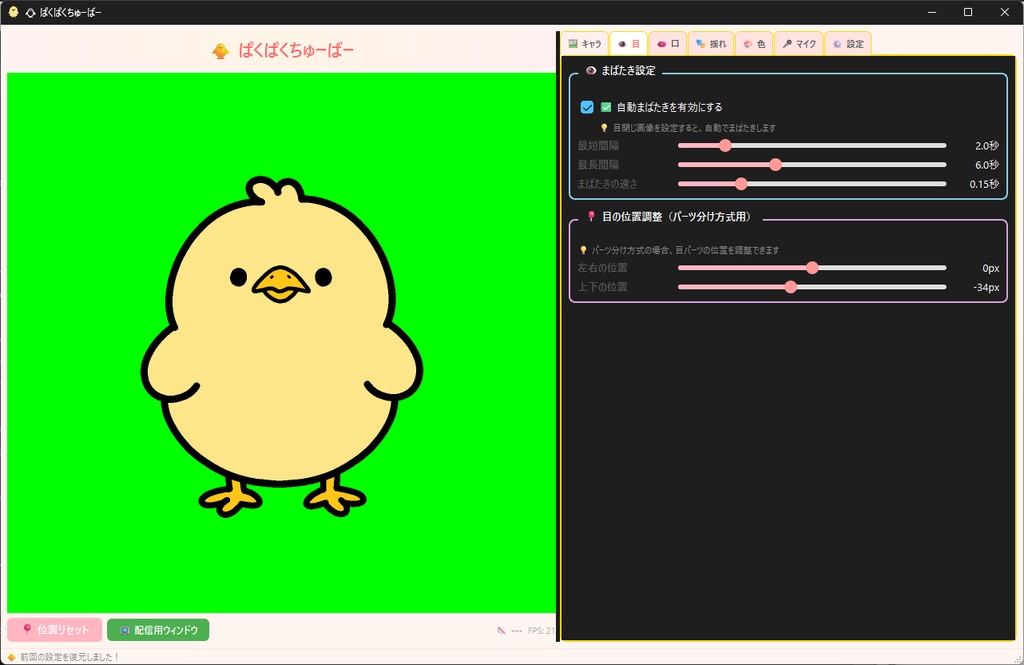Click the chick character in the green preview

(281, 346)
